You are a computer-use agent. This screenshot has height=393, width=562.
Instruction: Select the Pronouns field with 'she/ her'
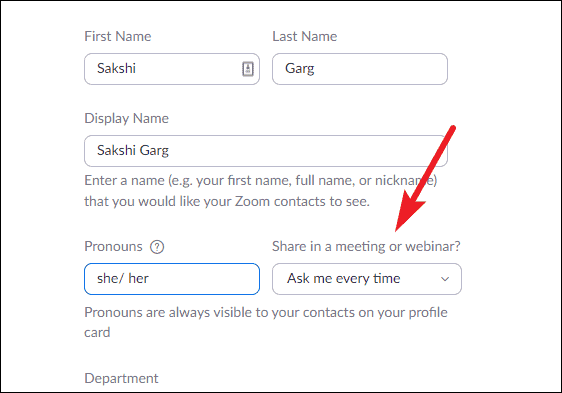coord(172,279)
